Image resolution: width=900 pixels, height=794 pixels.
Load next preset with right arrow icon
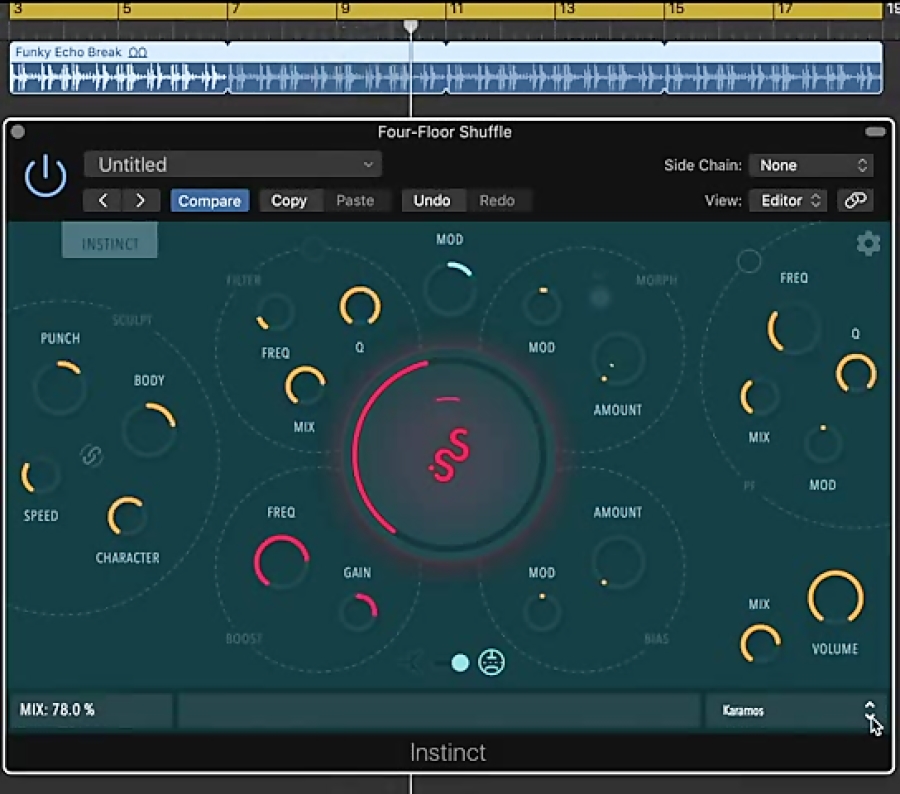(140, 200)
